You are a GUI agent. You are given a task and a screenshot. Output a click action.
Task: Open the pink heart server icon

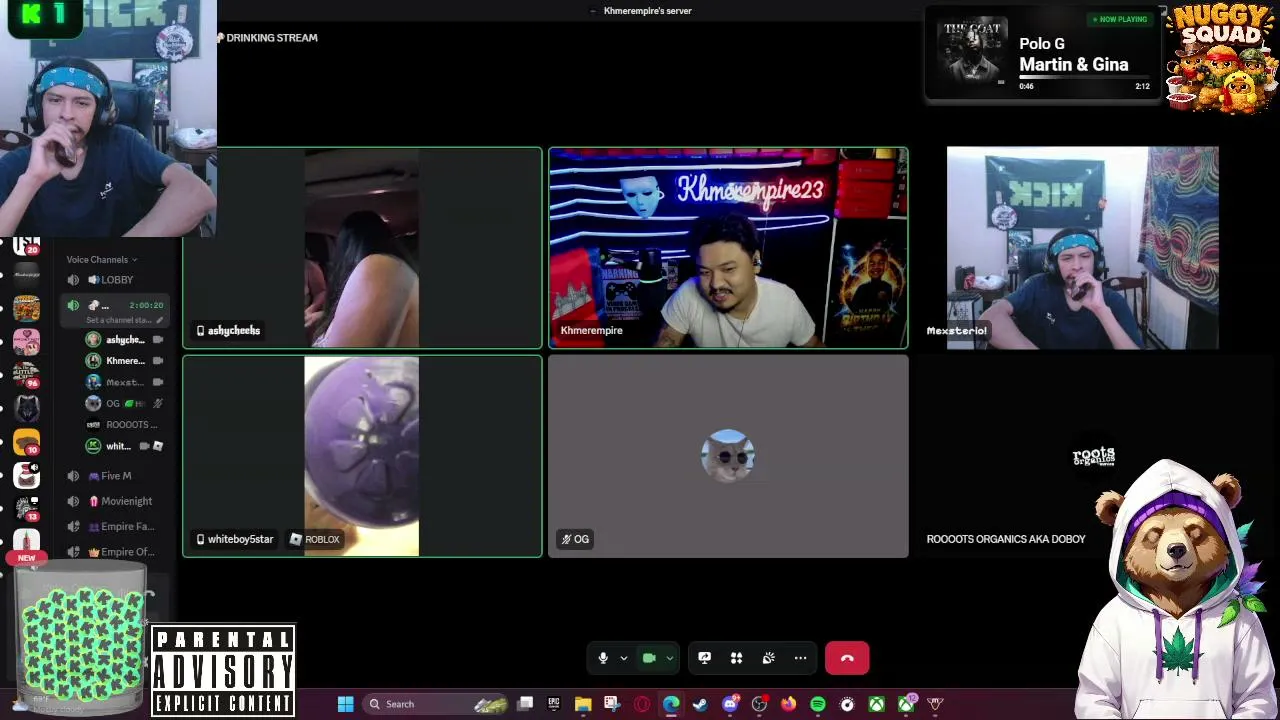tap(26, 341)
